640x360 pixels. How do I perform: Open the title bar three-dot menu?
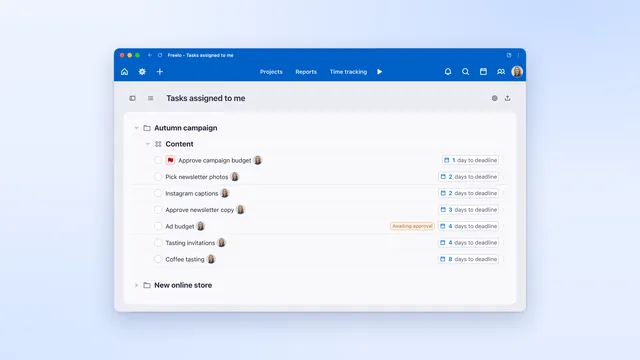tap(518, 55)
